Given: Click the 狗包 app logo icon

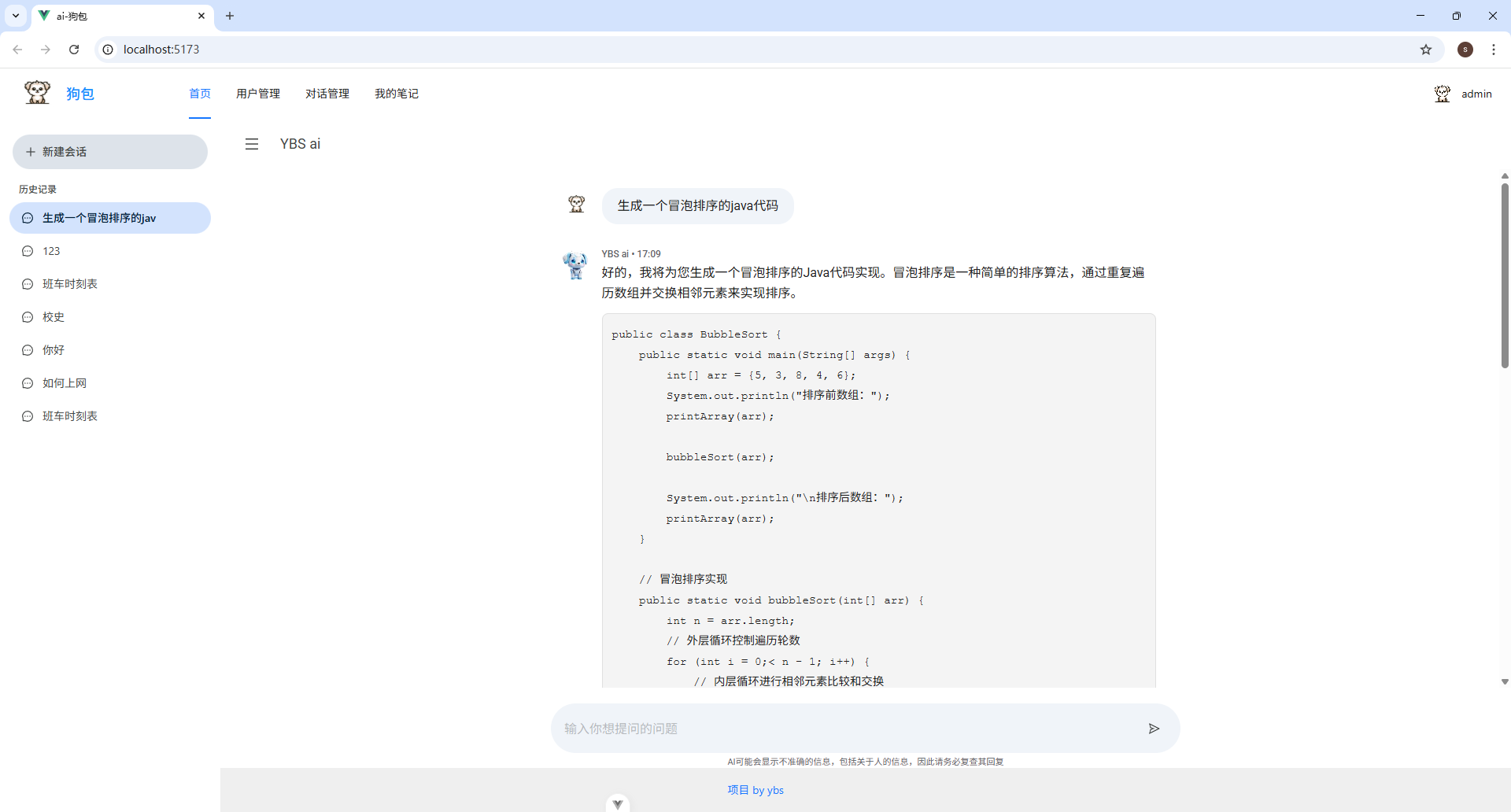Looking at the screenshot, I should (36, 92).
